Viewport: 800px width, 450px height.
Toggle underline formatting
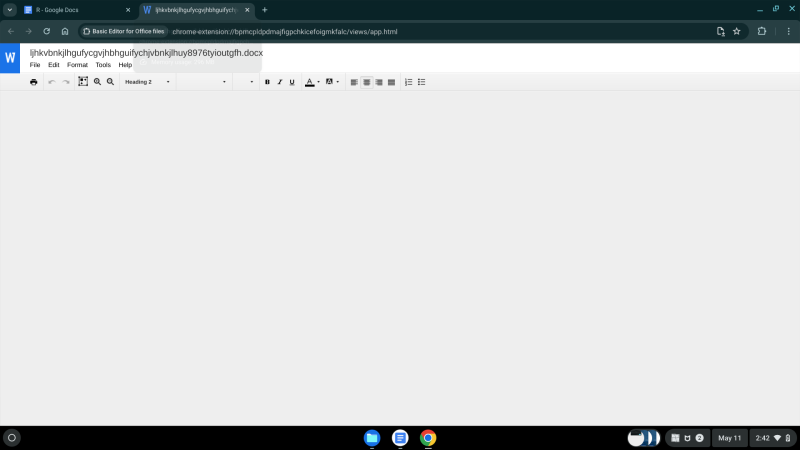[x=292, y=82]
